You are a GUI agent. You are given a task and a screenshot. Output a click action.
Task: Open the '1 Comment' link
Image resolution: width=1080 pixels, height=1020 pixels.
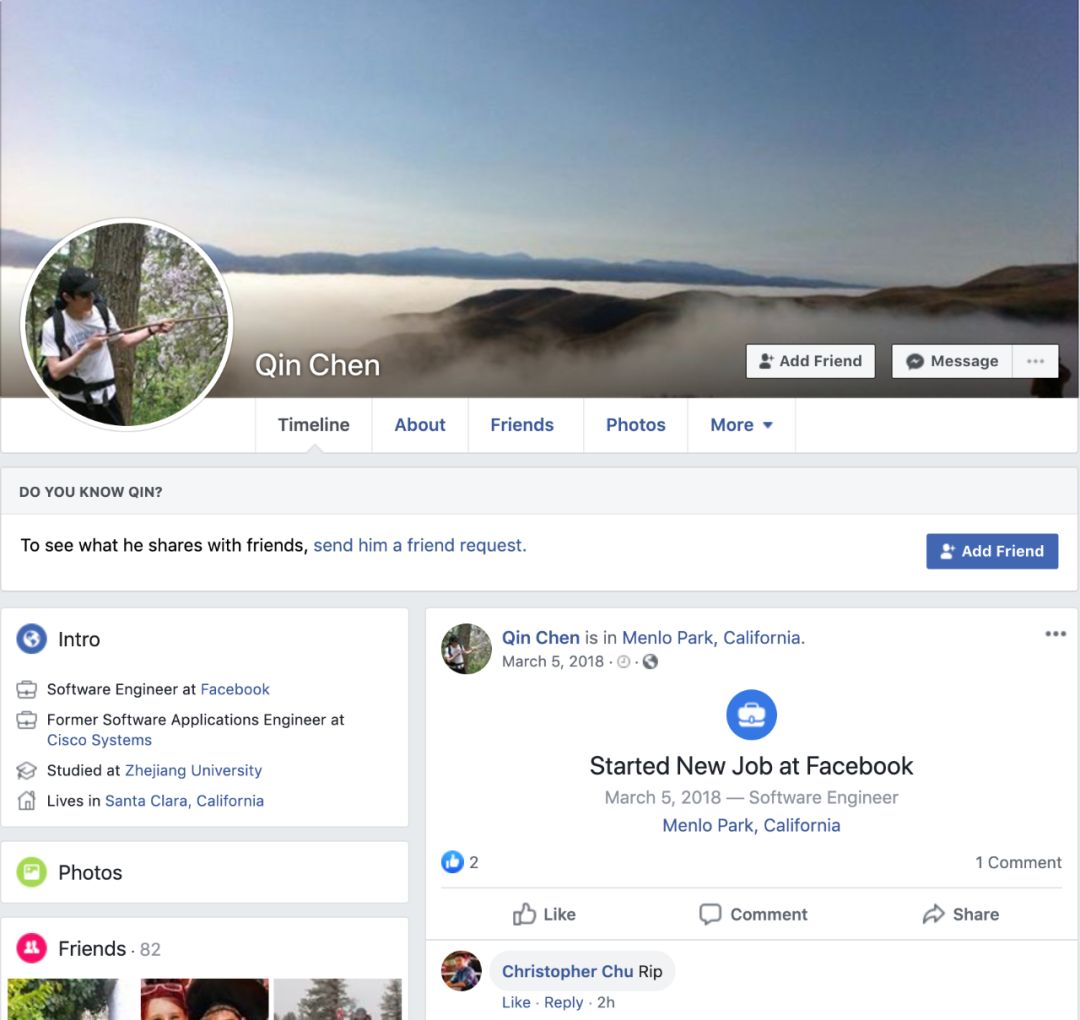pyautogui.click(x=1018, y=862)
